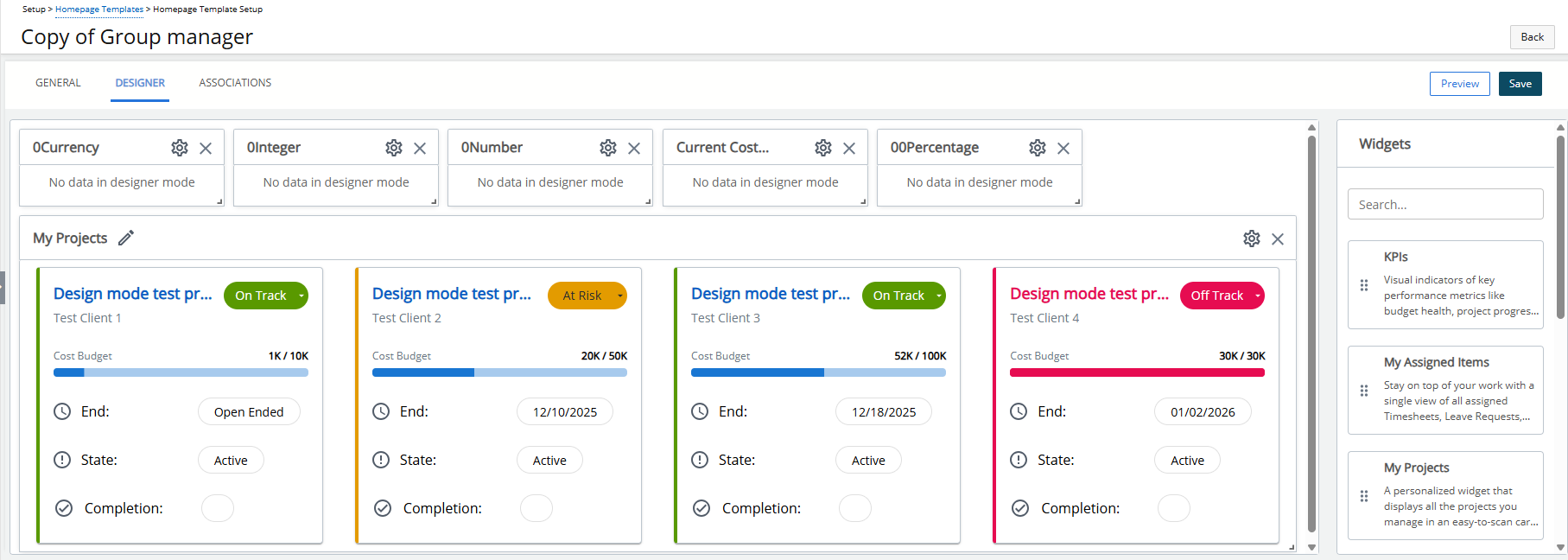Open settings gear on 0Currency widget
Viewport: 1568px width, 560px height.
pos(180,148)
